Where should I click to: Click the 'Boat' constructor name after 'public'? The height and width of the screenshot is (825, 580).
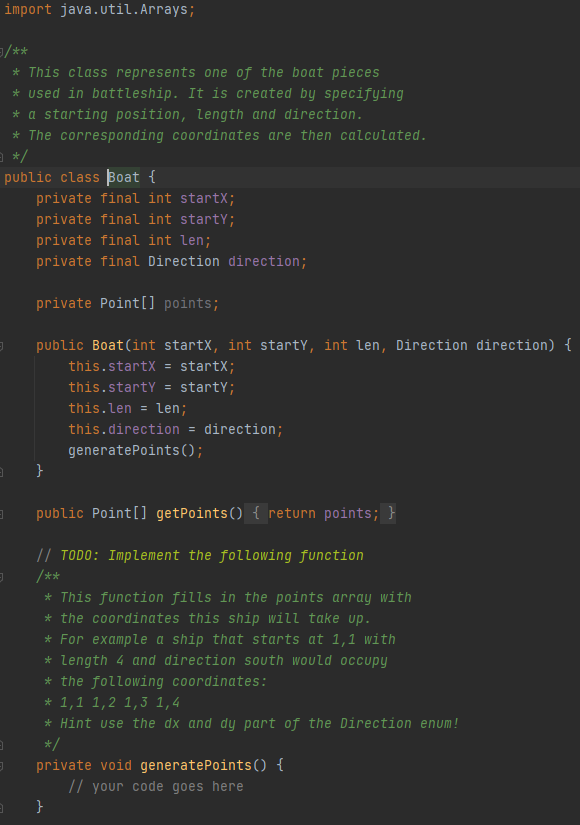108,345
